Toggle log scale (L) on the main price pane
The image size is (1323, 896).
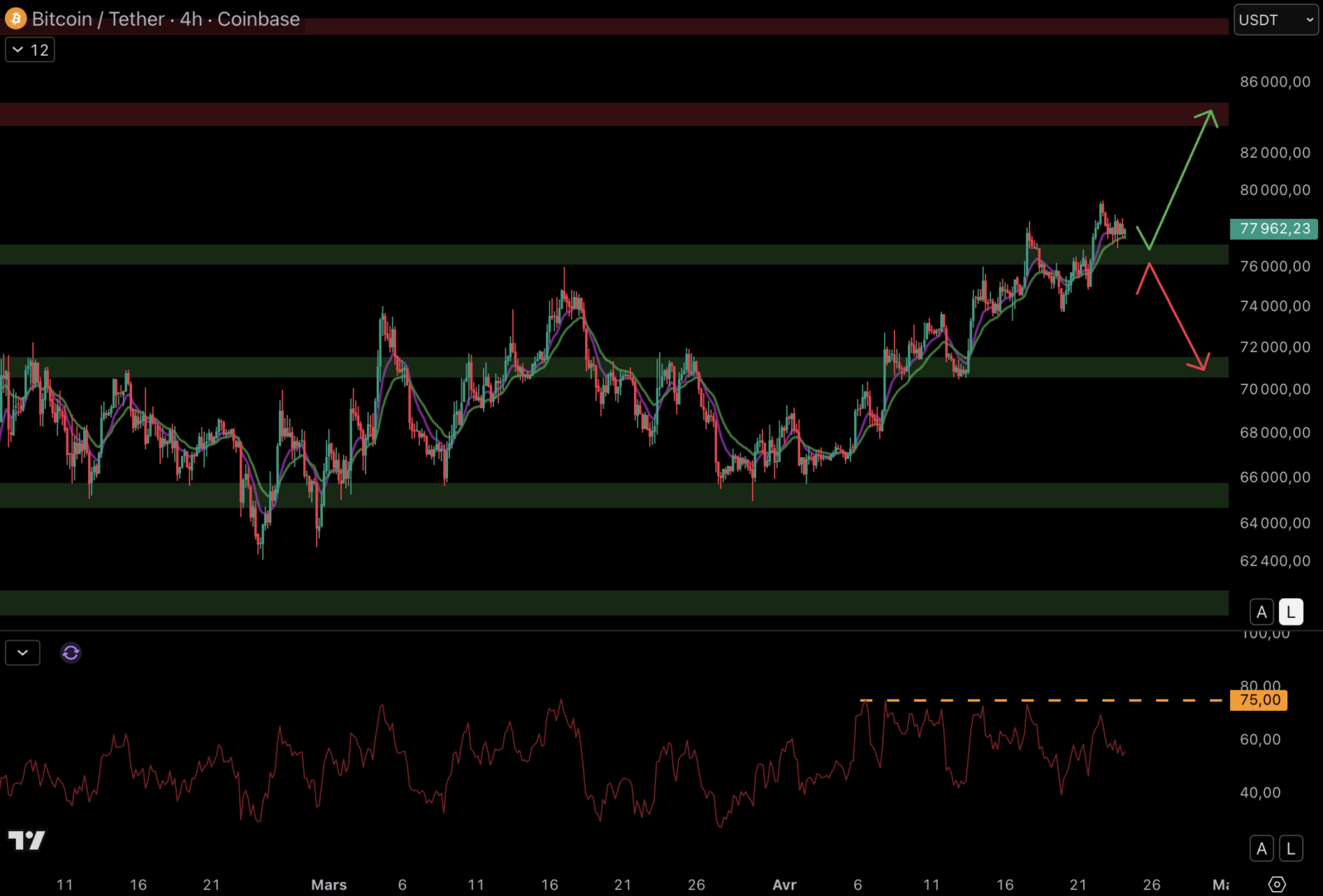point(1291,612)
